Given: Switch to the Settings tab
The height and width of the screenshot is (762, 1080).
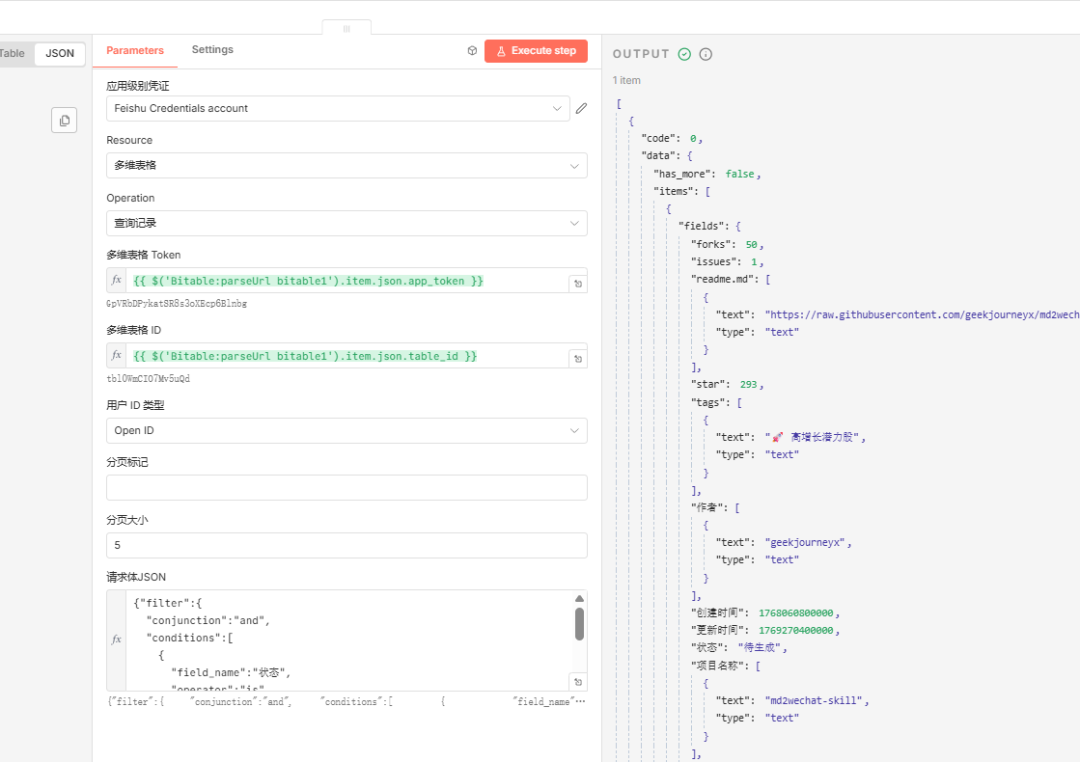Looking at the screenshot, I should click(212, 50).
